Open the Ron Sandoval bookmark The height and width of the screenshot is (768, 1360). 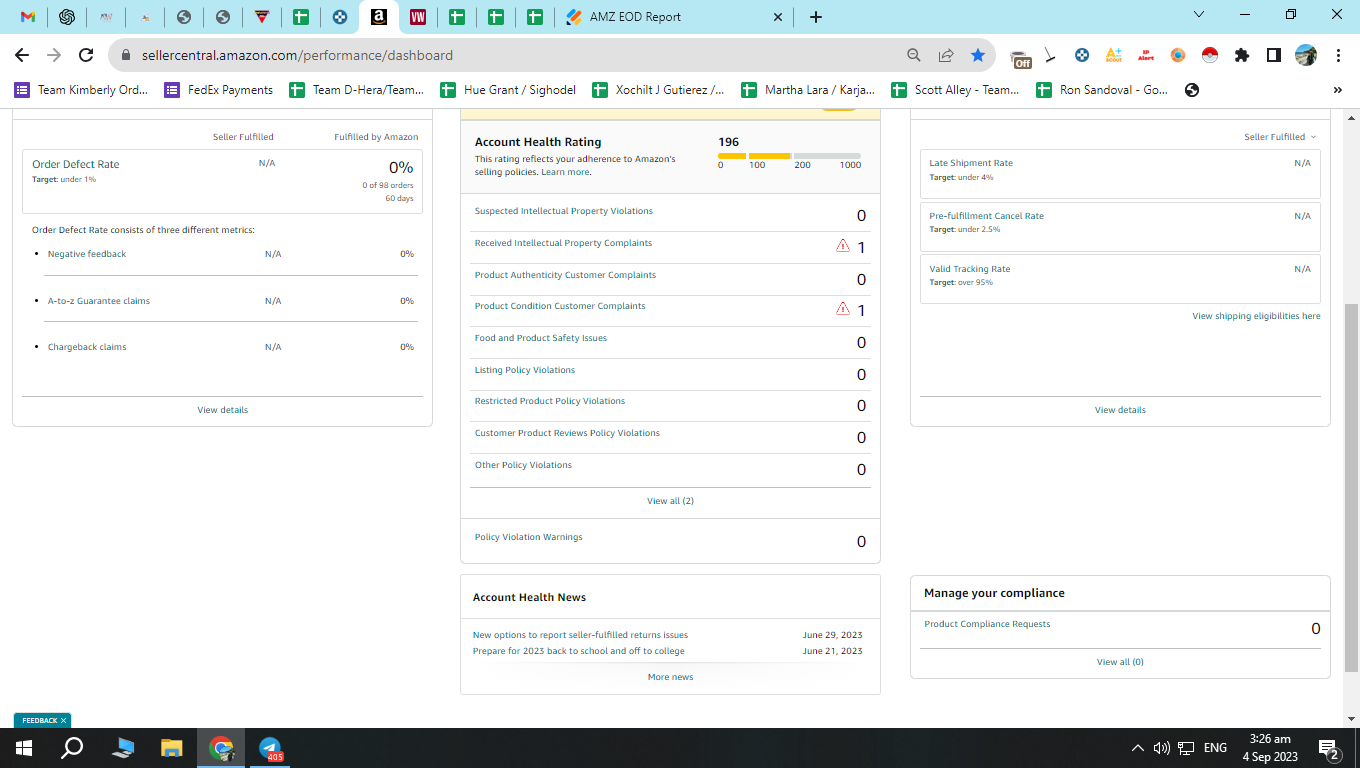click(x=1102, y=90)
